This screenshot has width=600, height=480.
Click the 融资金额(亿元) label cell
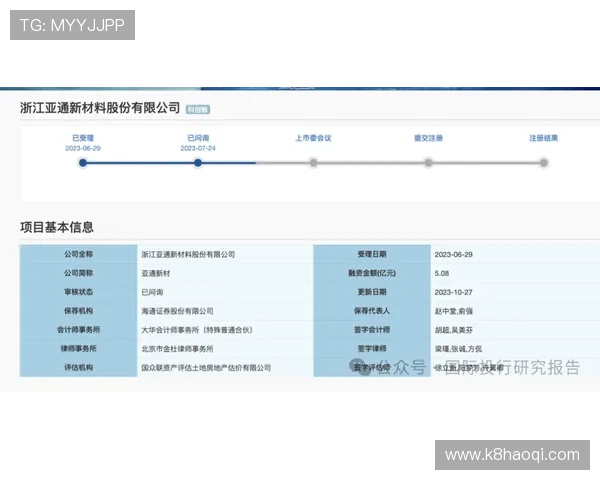click(372, 273)
